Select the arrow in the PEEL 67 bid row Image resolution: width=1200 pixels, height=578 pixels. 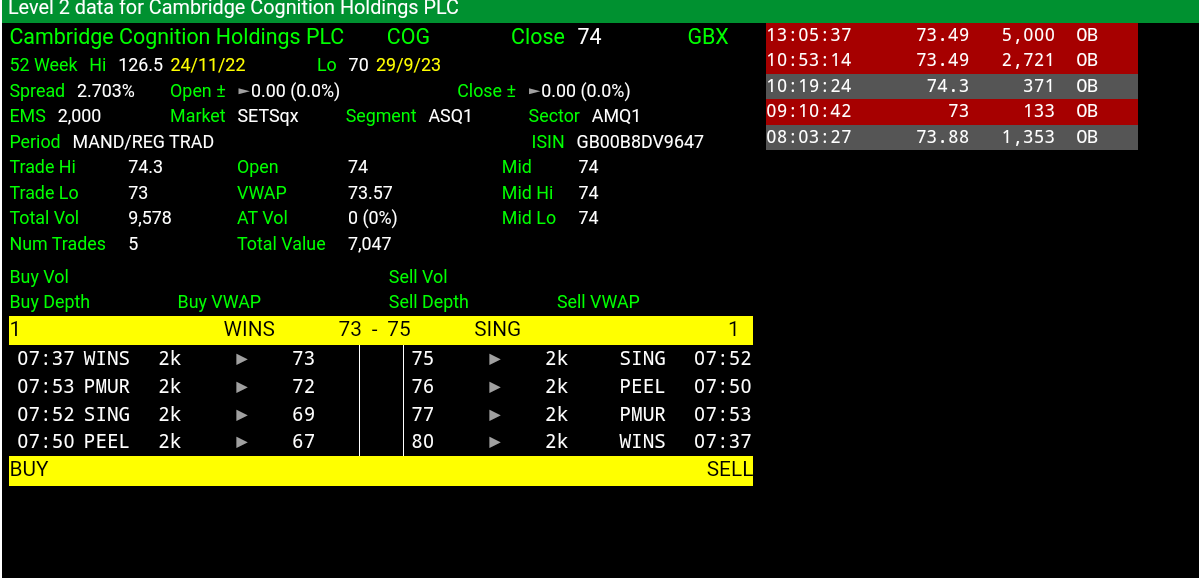242,442
